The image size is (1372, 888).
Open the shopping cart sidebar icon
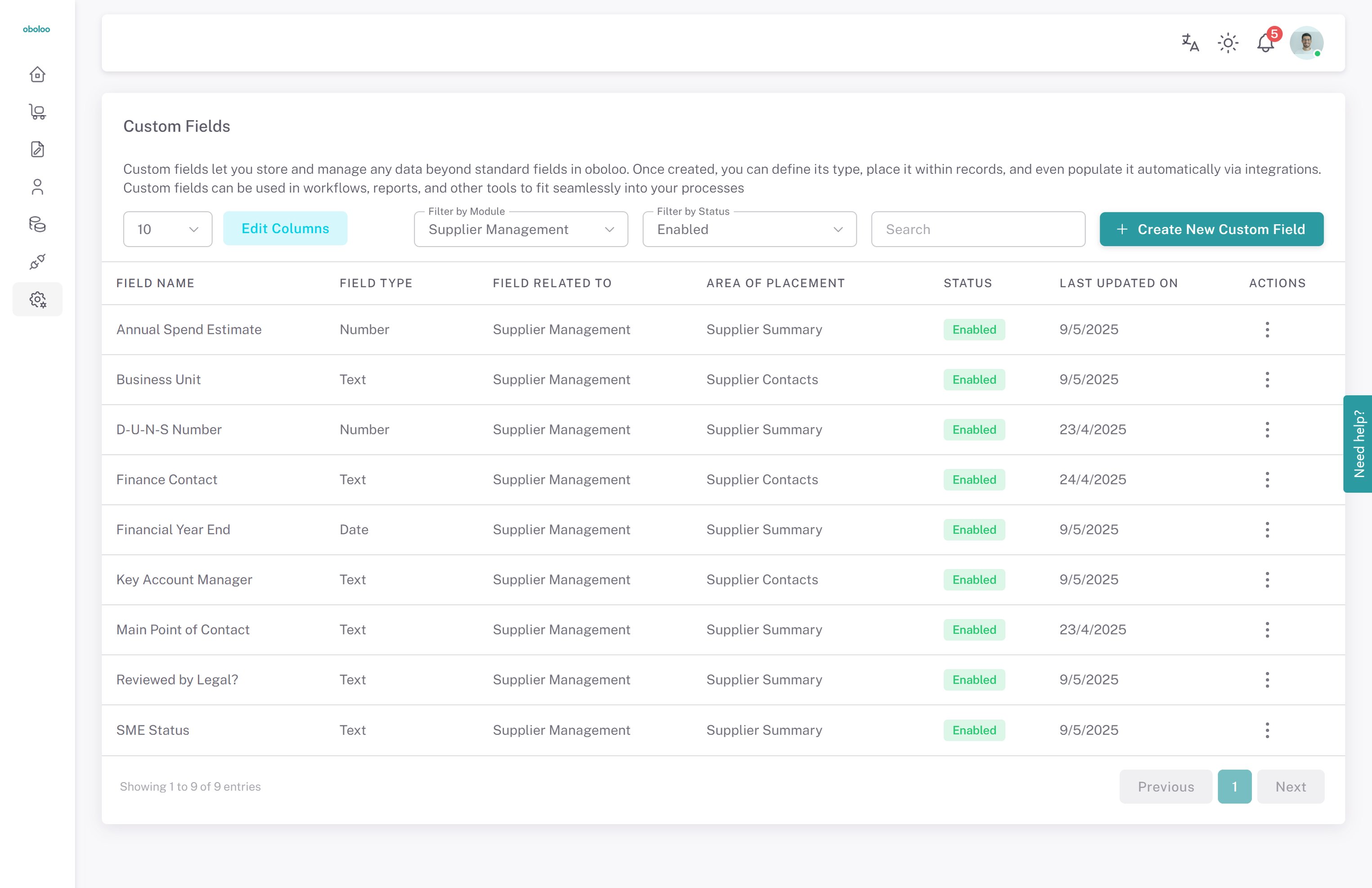(x=37, y=112)
